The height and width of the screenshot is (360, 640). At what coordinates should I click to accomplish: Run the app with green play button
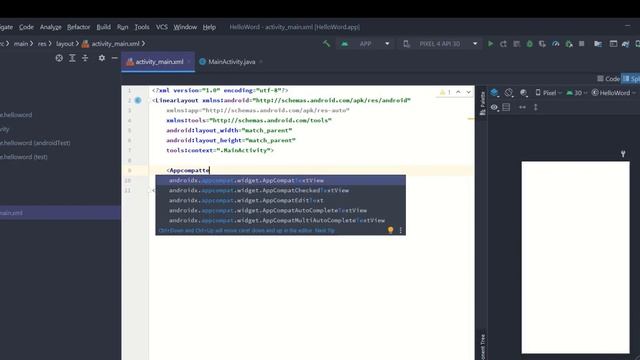coord(491,44)
